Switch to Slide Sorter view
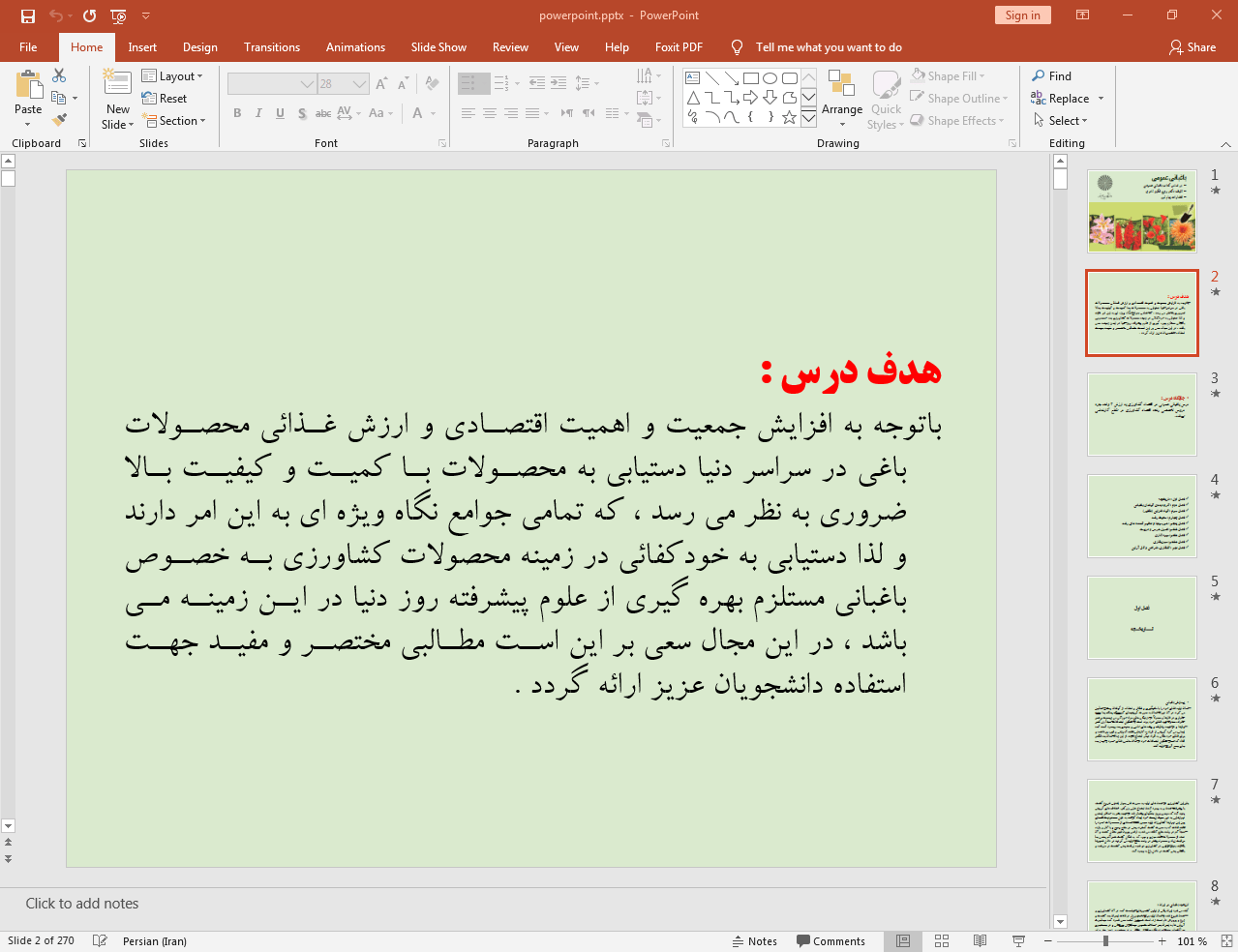 (x=942, y=940)
